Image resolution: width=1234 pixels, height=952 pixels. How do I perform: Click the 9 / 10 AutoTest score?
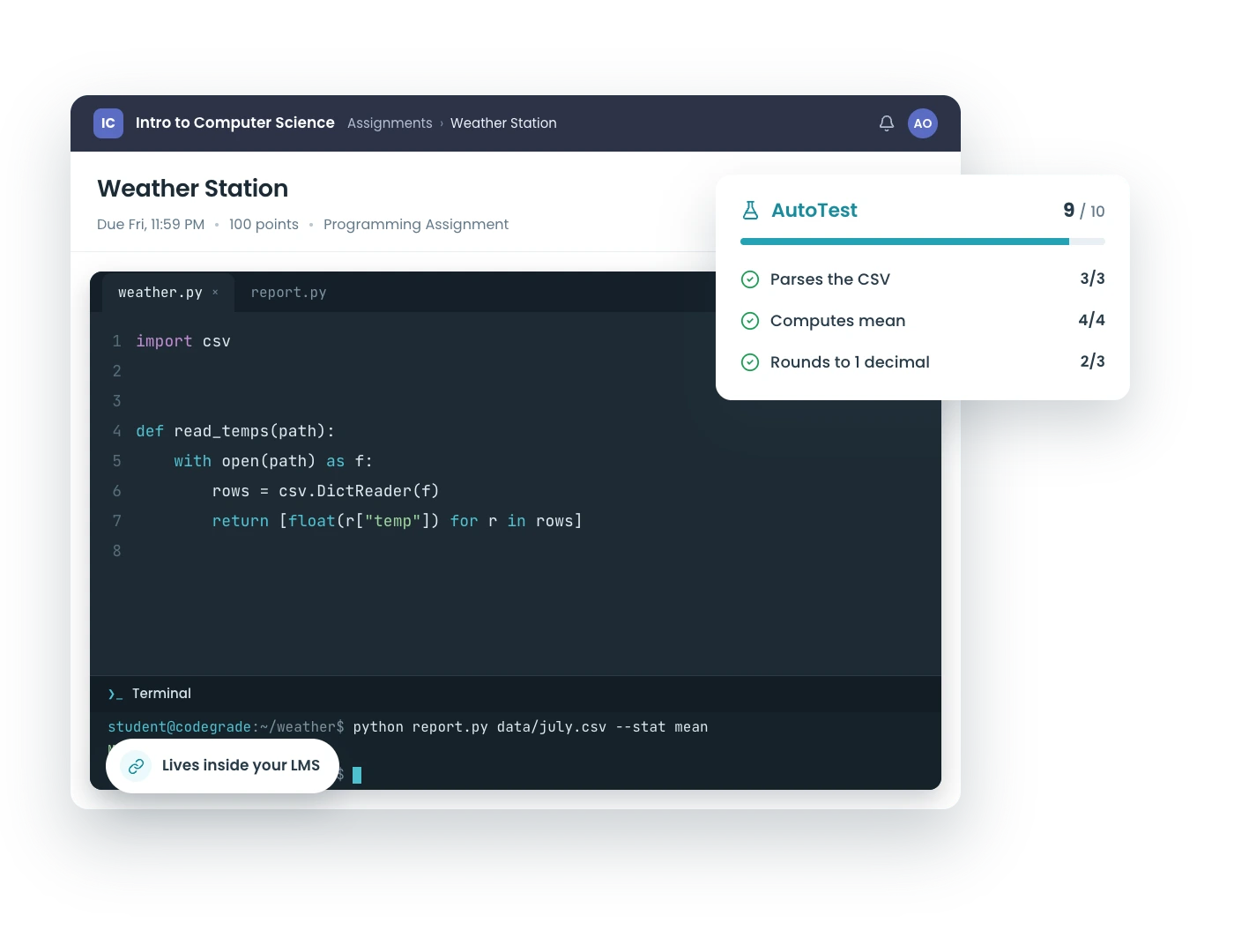tap(1083, 211)
